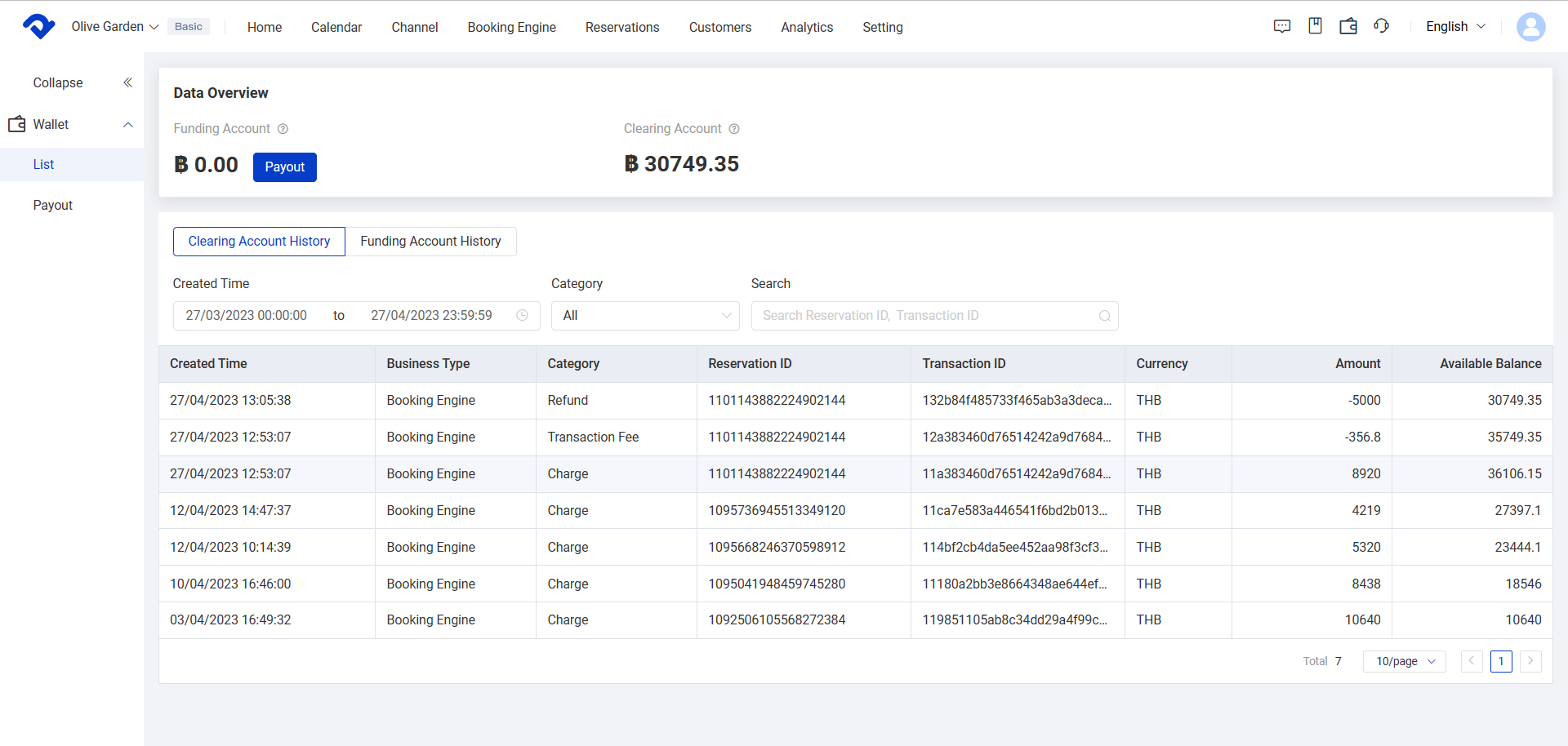Open the Calendar menu
This screenshot has width=1568, height=746.
(x=336, y=27)
